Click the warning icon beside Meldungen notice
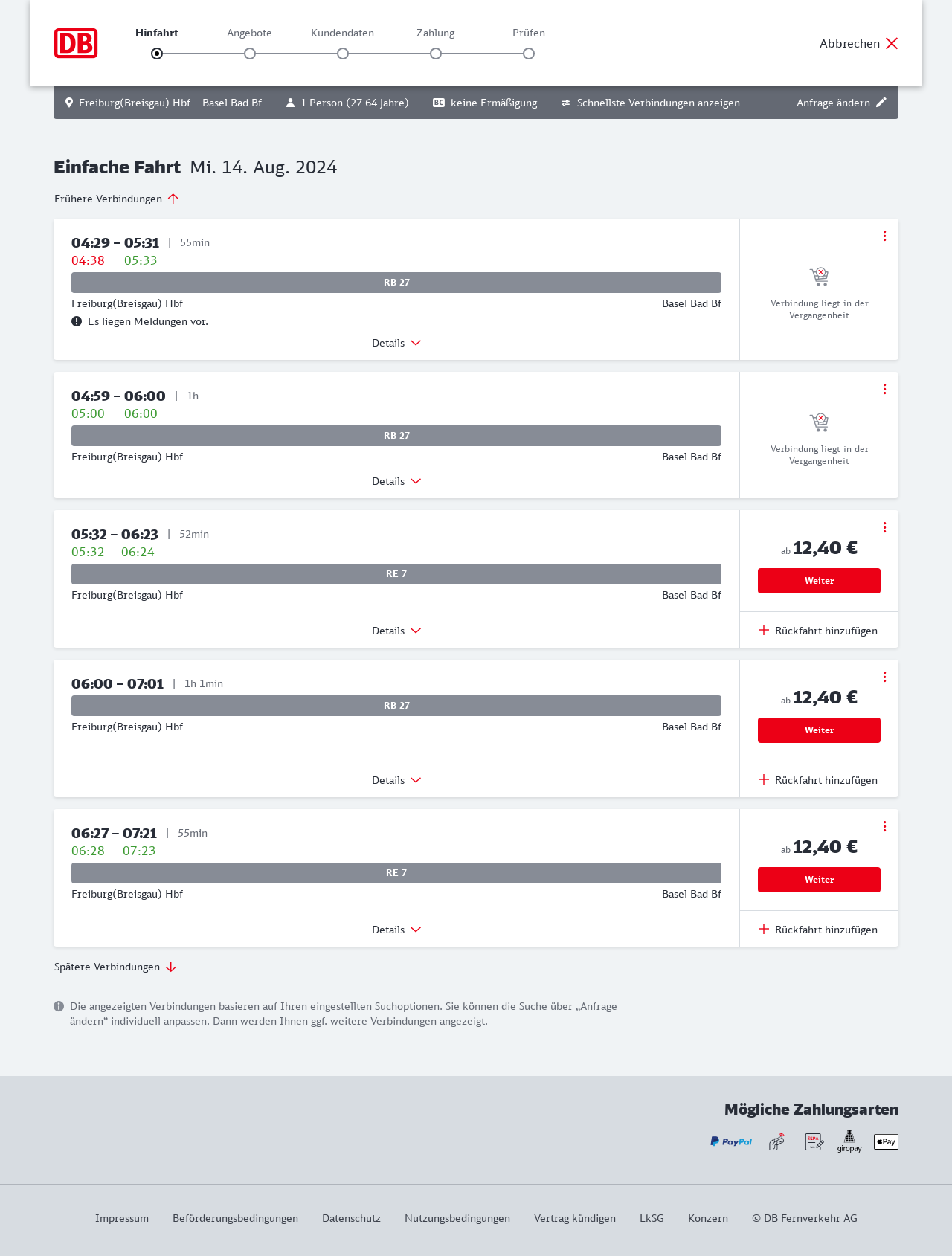952x1256 pixels. [x=77, y=321]
